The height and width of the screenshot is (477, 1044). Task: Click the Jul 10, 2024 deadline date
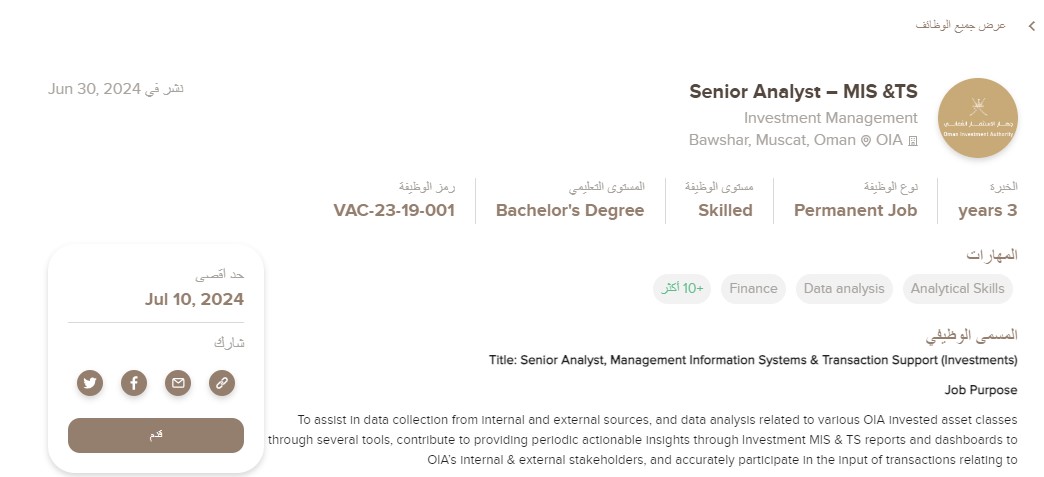pos(194,299)
